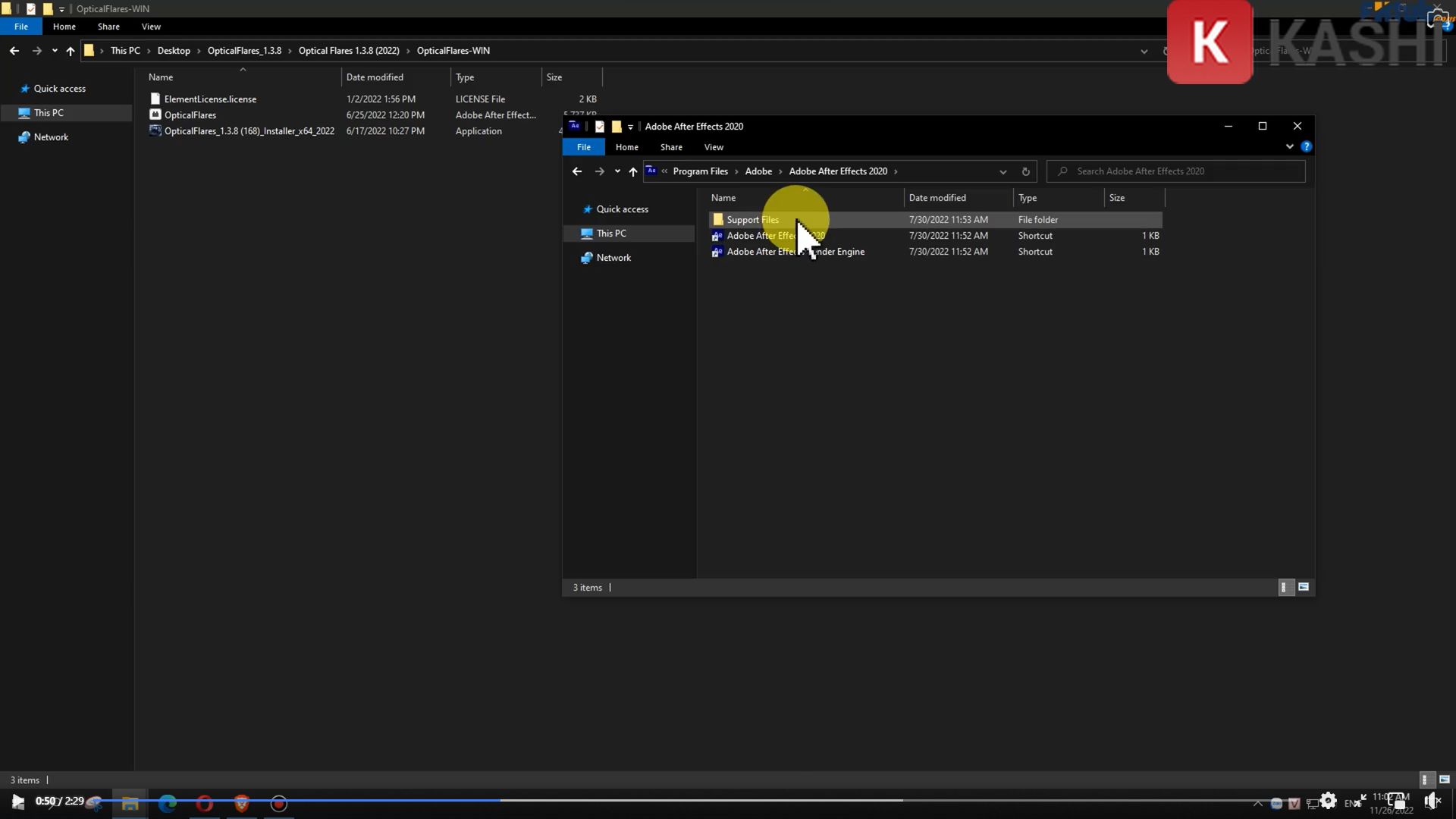Switch to the View tab in After Effects window
This screenshot has height=819, width=1456.
pos(713,146)
